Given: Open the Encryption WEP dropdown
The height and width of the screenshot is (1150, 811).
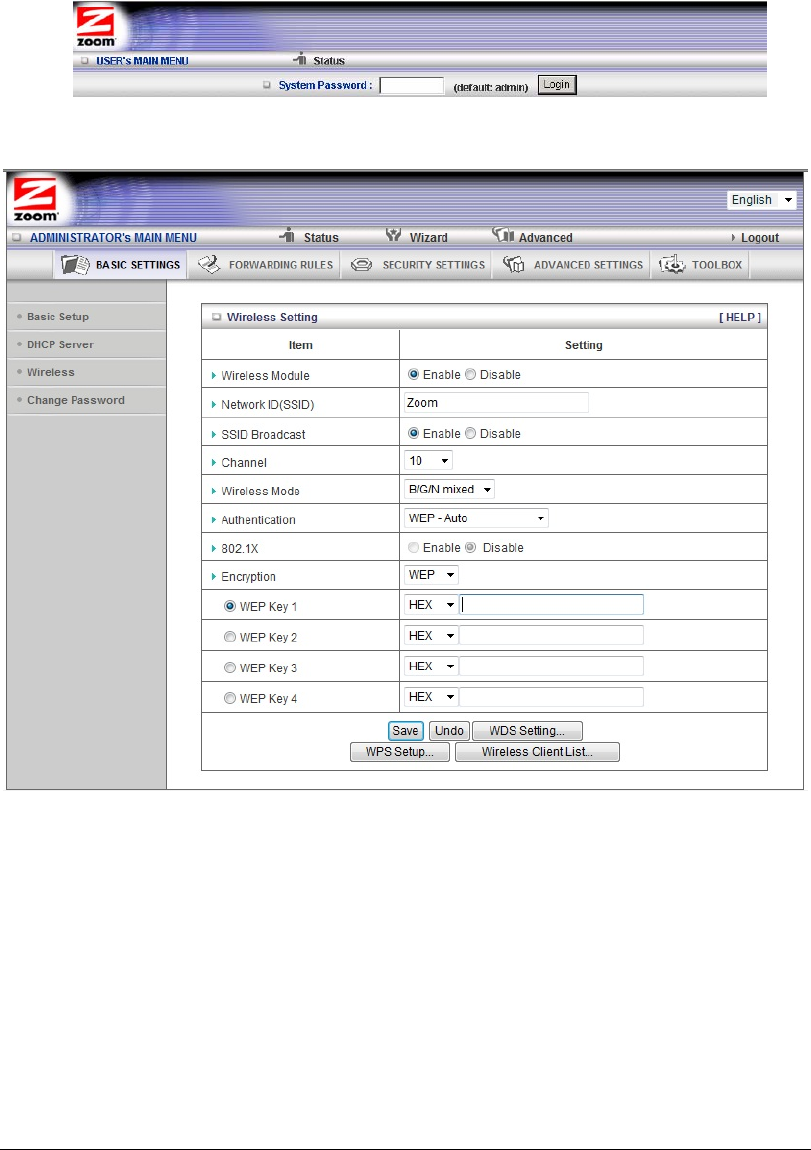Looking at the screenshot, I should 431,575.
